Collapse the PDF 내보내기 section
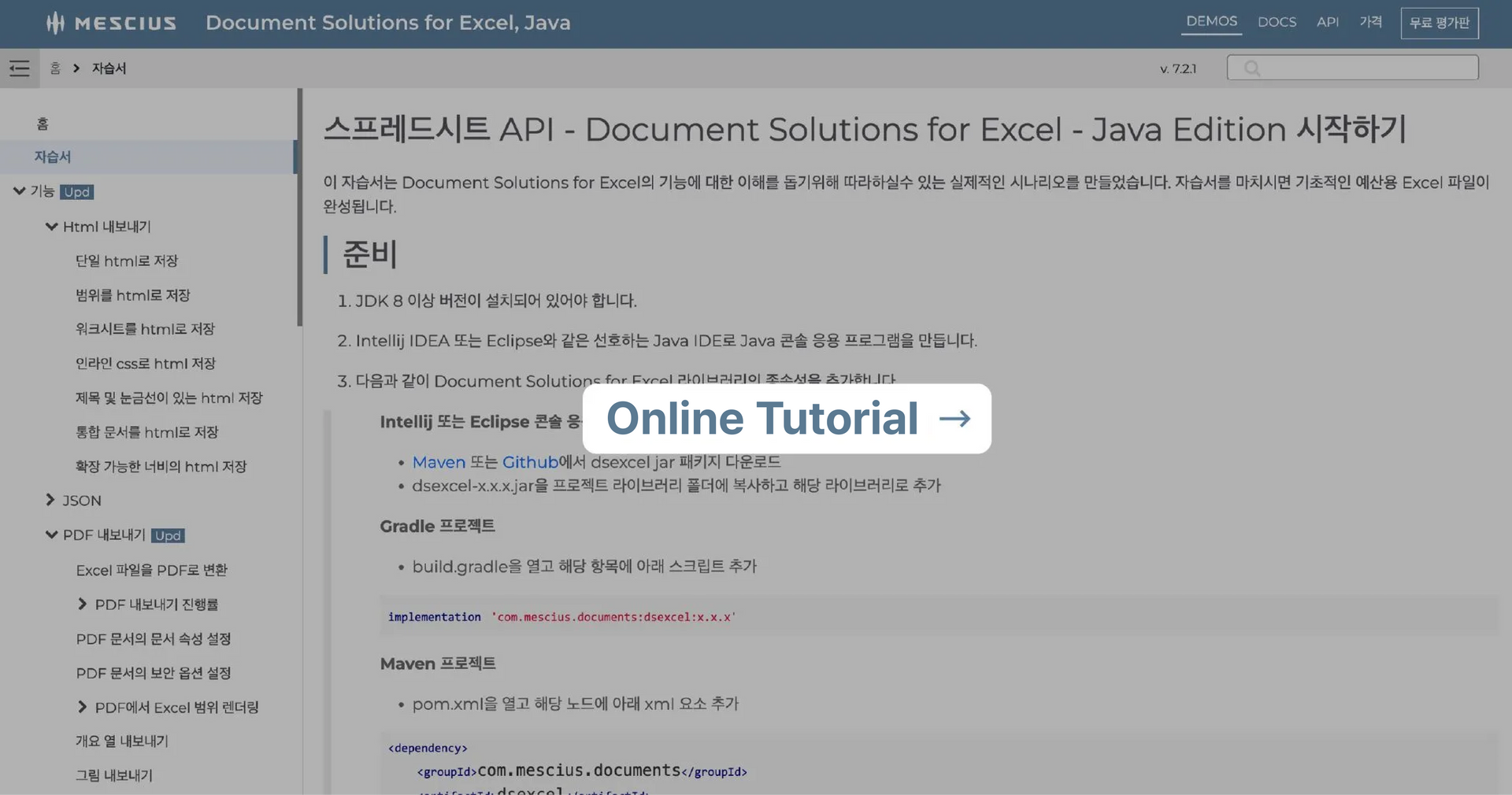Image resolution: width=1512 pixels, height=795 pixels. point(52,534)
